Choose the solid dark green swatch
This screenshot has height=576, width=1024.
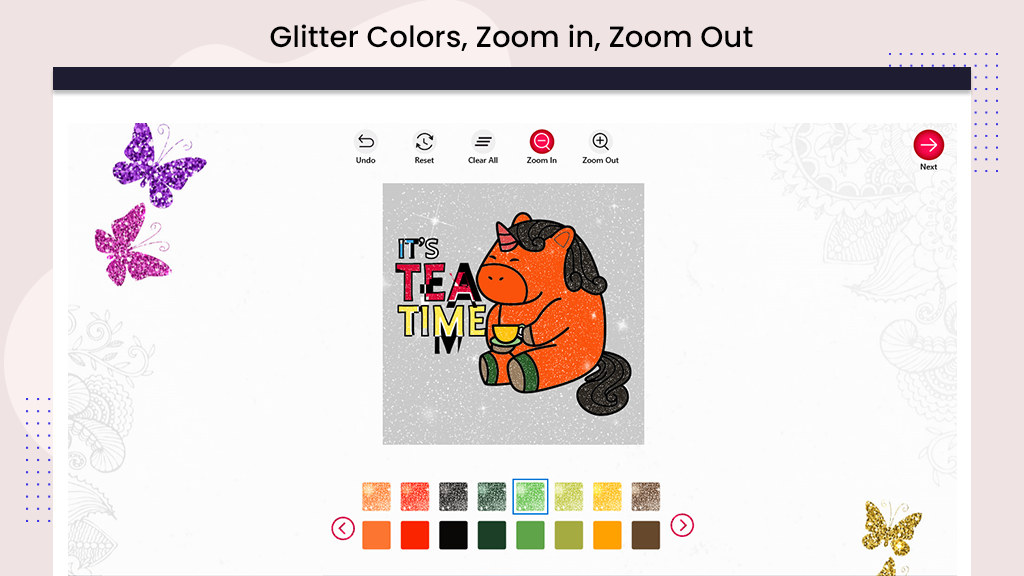492,535
